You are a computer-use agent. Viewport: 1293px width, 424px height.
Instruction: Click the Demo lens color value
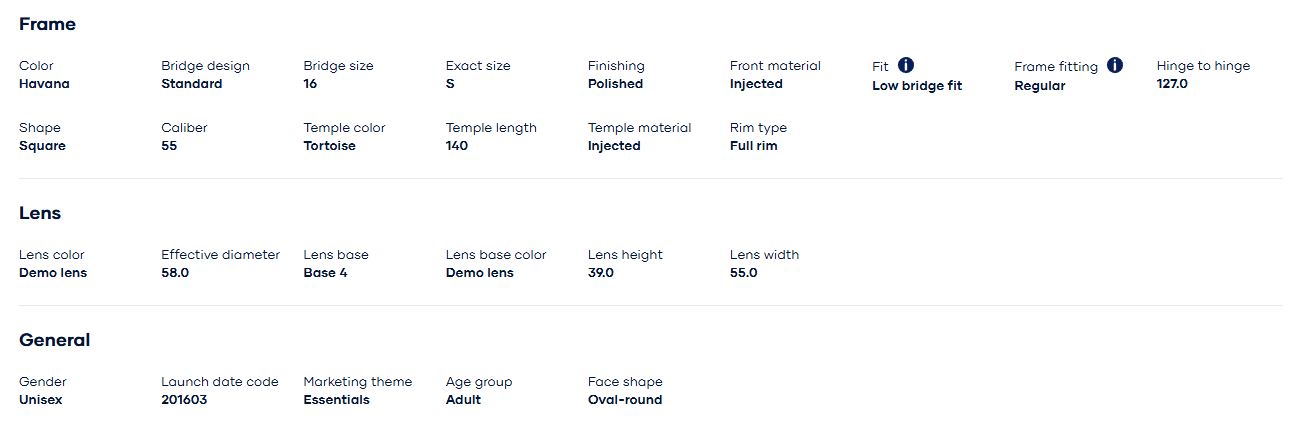pyautogui.click(x=53, y=273)
